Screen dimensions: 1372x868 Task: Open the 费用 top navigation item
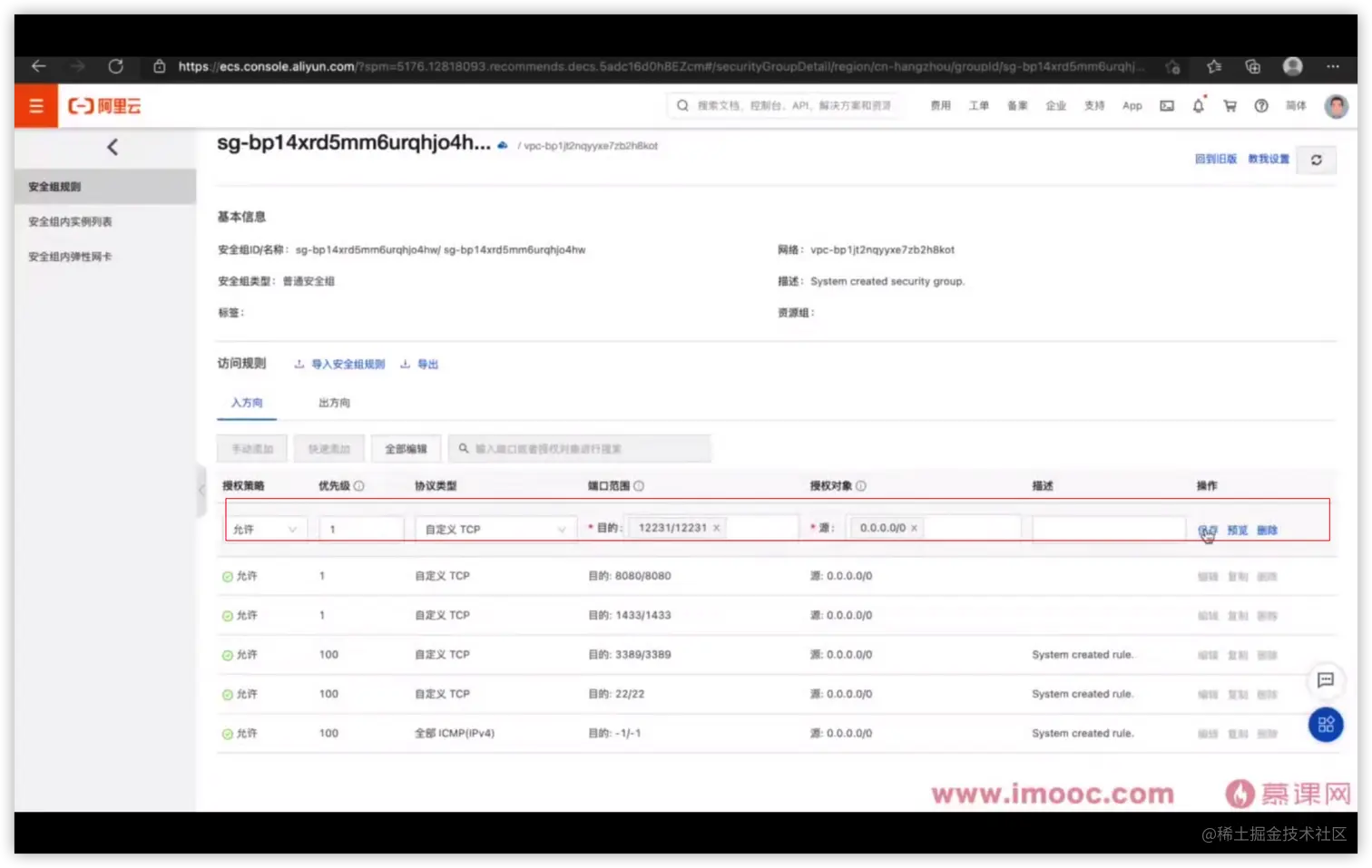[941, 106]
